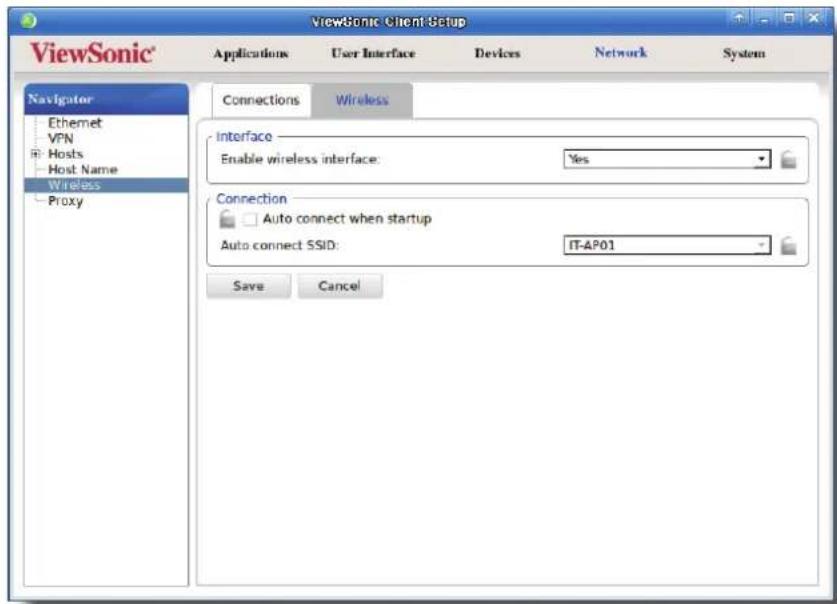Select VPN in the Navigator
Screen dimensions: 837x604
pos(61,139)
